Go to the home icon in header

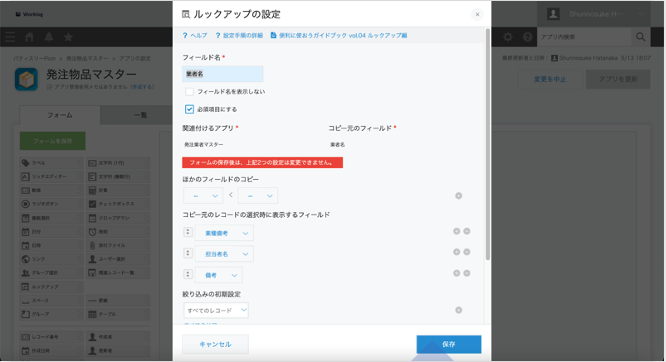click(29, 37)
